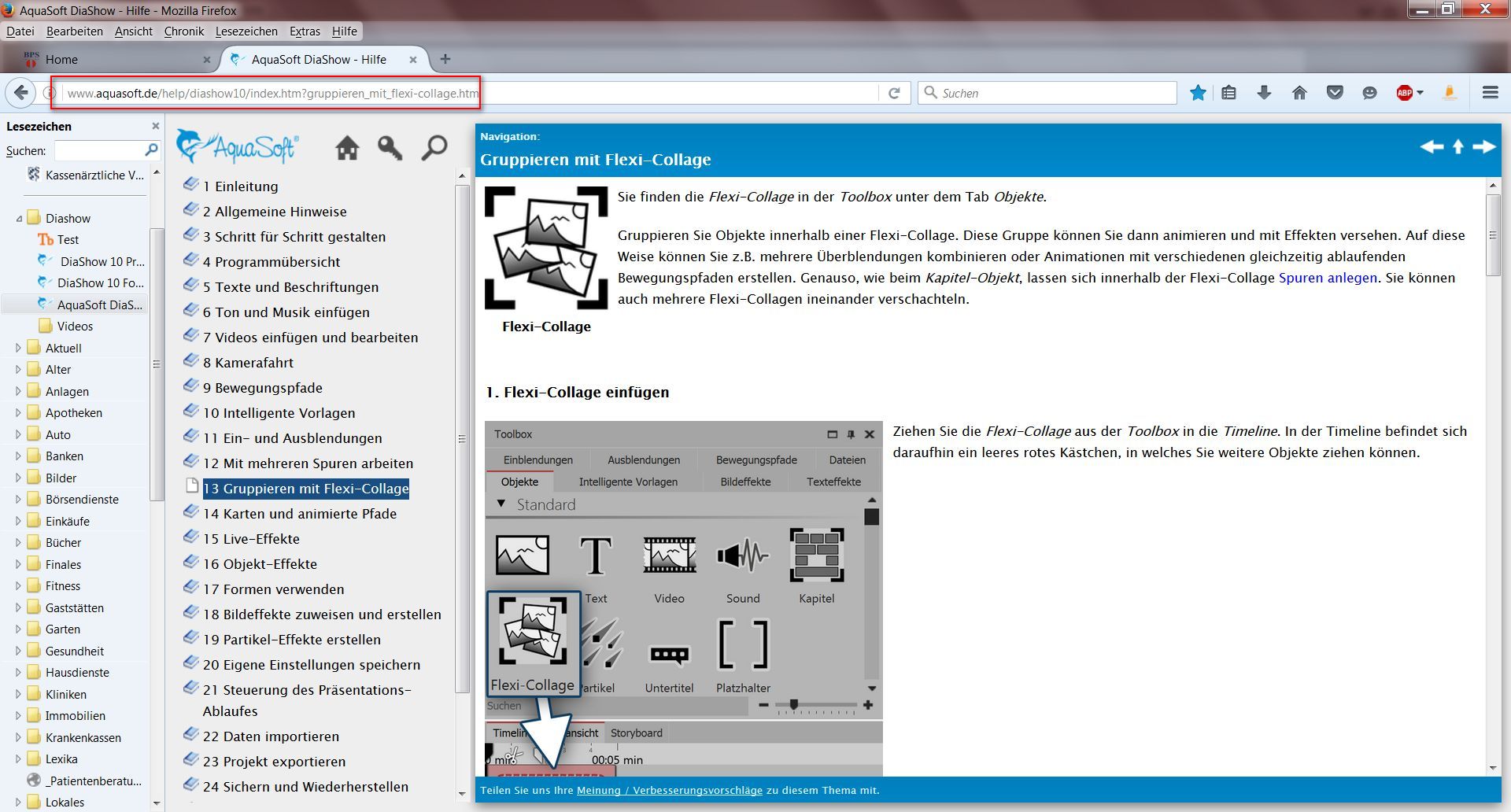Open the Lesezeichen menu
The width and height of the screenshot is (1511, 812).
246,31
